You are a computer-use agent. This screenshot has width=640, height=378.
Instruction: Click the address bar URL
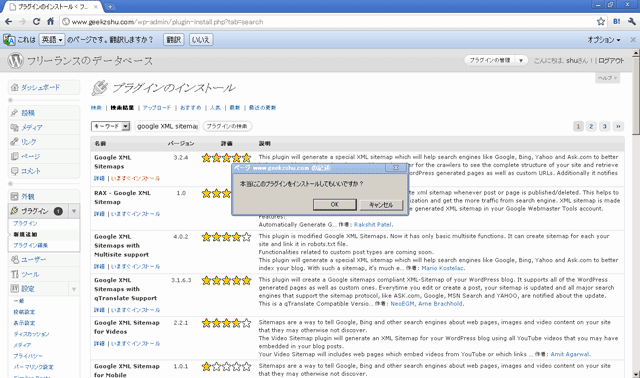pos(167,22)
